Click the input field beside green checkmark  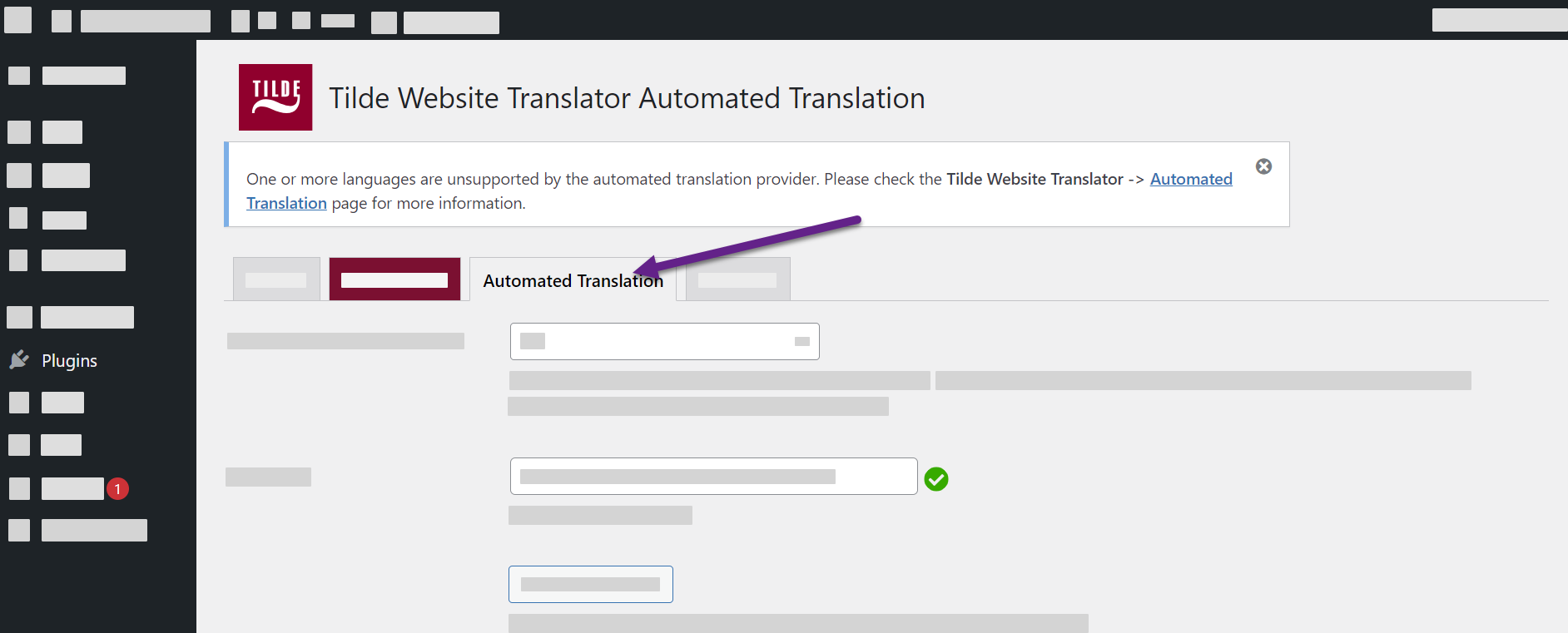[x=713, y=476]
